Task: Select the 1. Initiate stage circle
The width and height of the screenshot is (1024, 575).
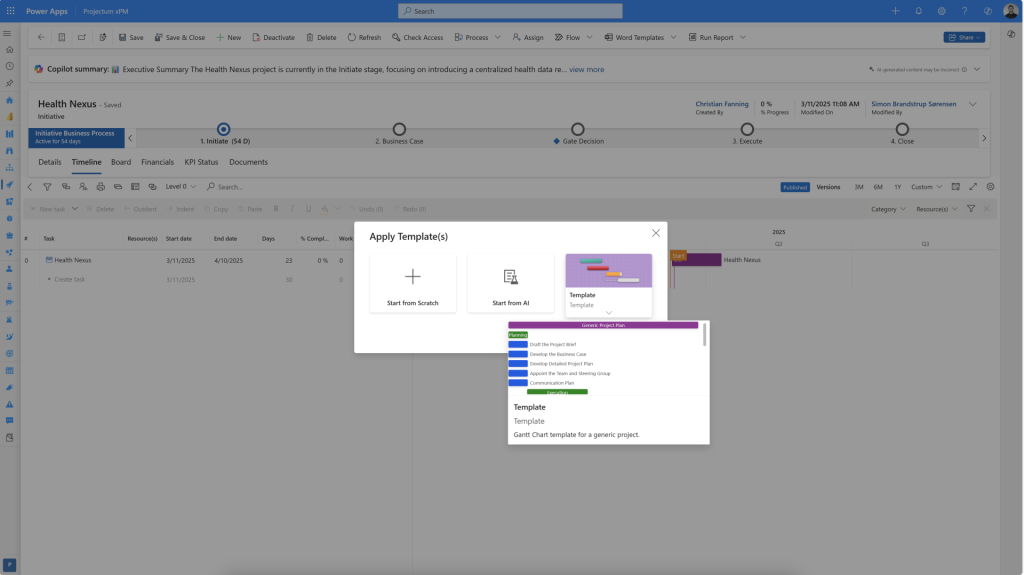Action: point(223,129)
